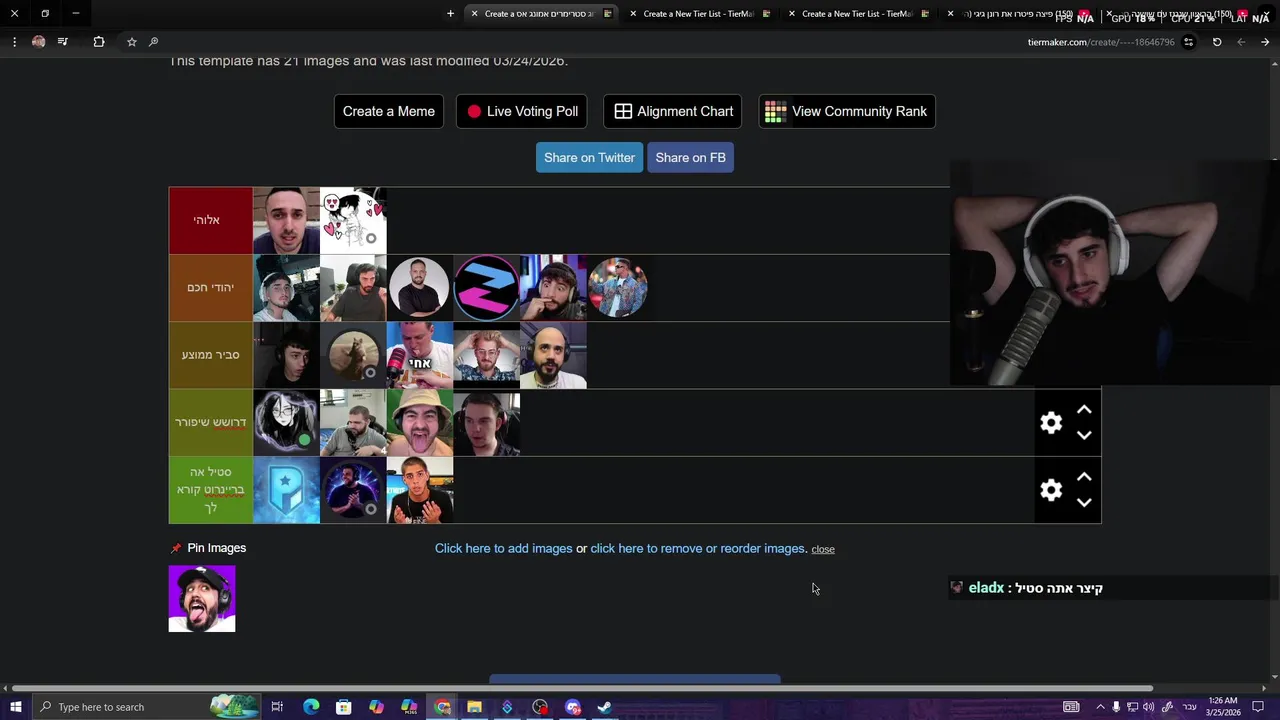Show hidden system tray icons
The width and height of the screenshot is (1280, 720).
(x=1100, y=707)
